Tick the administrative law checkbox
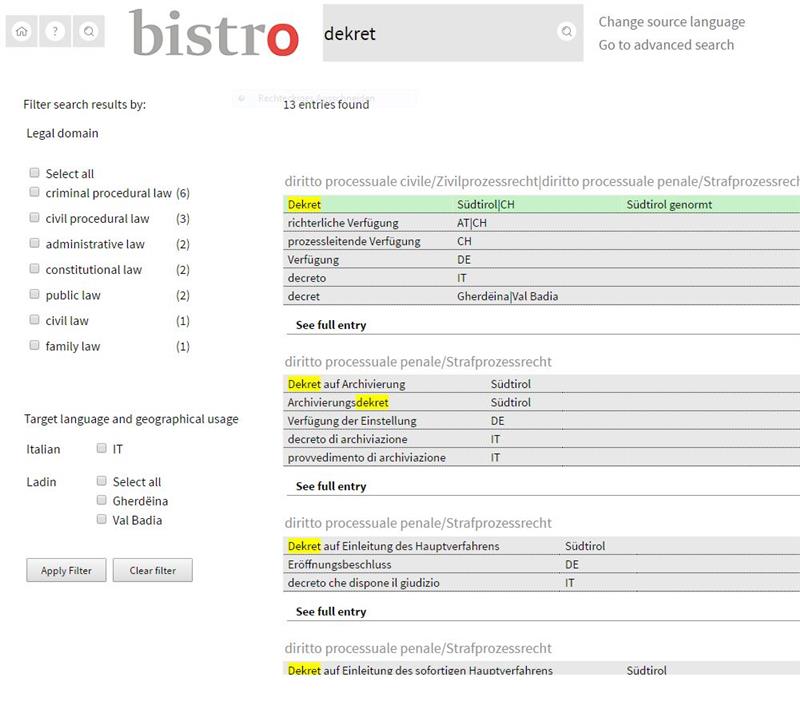This screenshot has width=800, height=712. pos(36,243)
